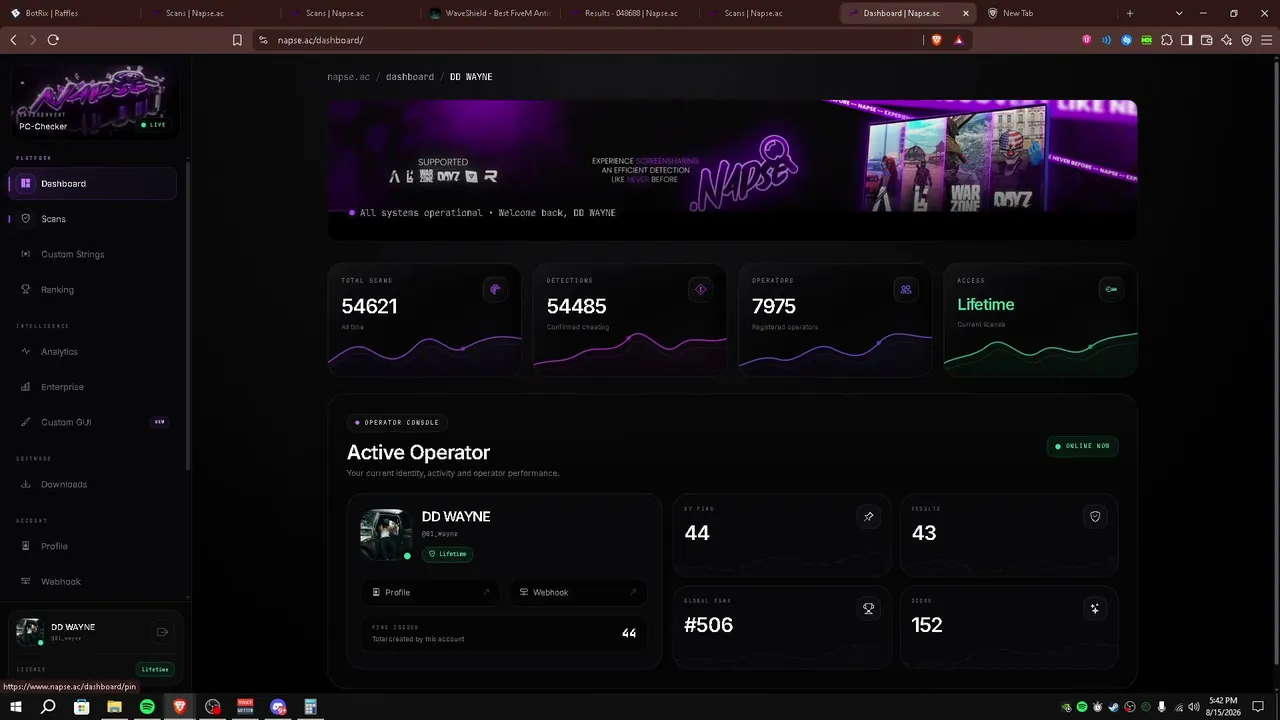1280x720 pixels.
Task: Click the Lifetime access card
Action: [x=1041, y=320]
